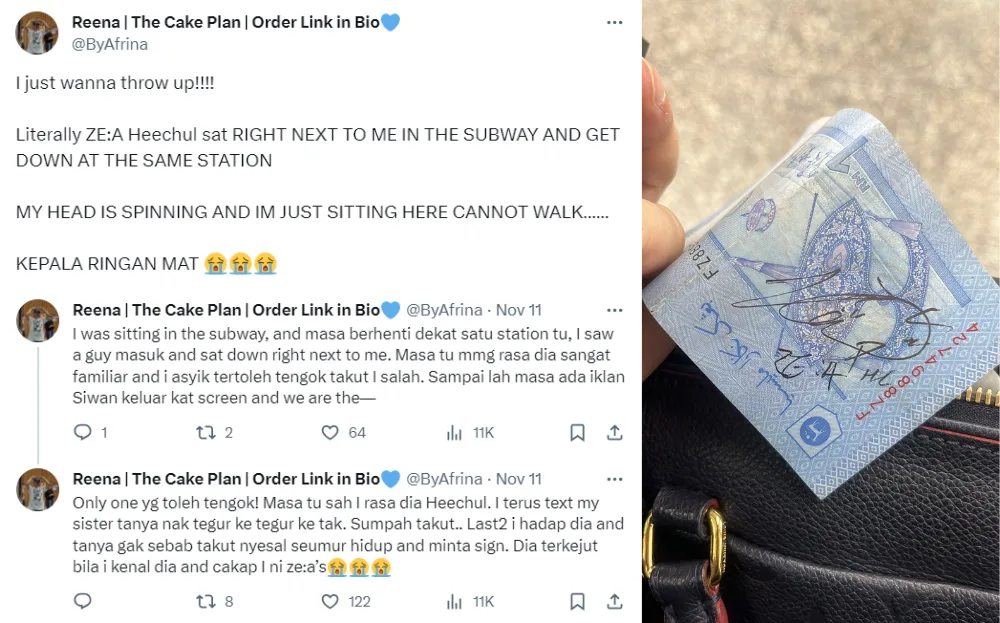Open the main tweet author's profile picture
The image size is (1000, 623).
(x=37, y=33)
